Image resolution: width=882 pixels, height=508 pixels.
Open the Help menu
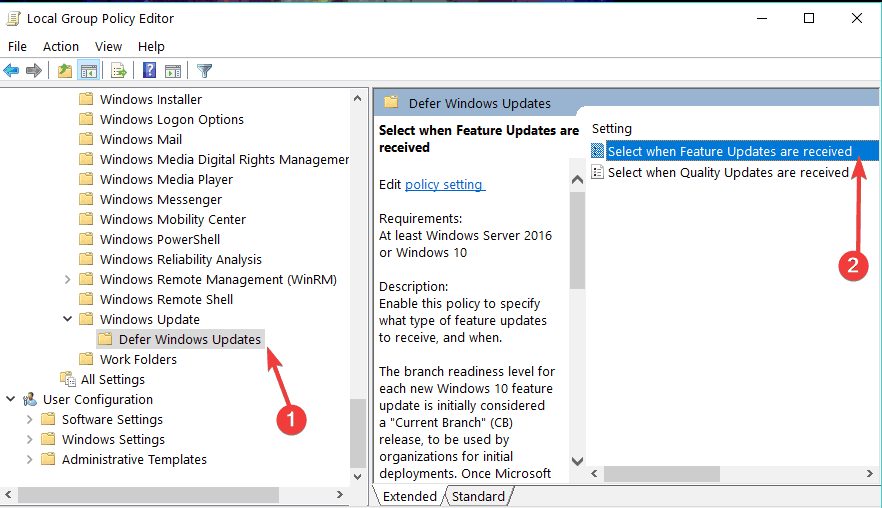coord(151,47)
